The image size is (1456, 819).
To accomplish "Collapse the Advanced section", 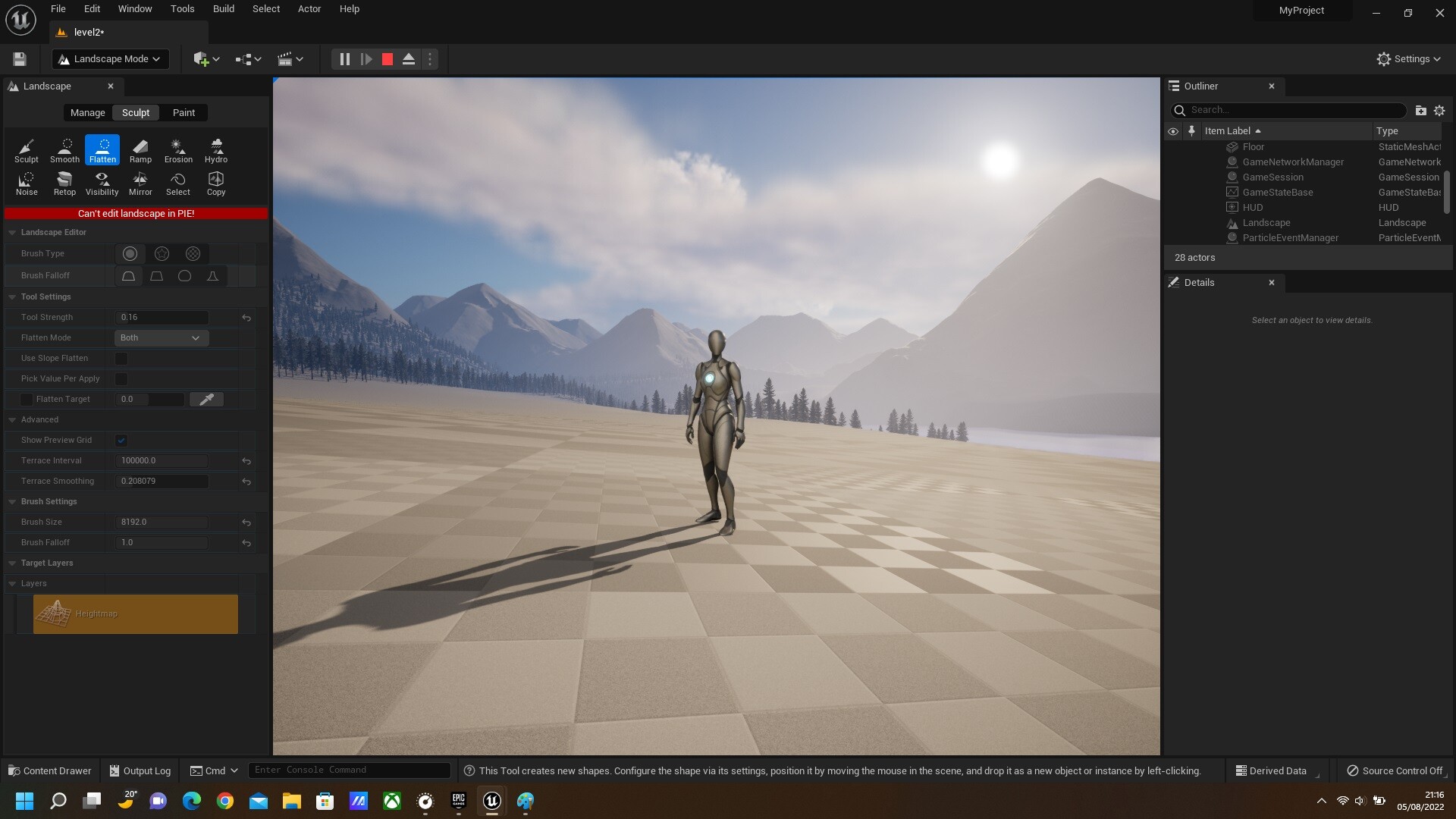I will (x=12, y=420).
